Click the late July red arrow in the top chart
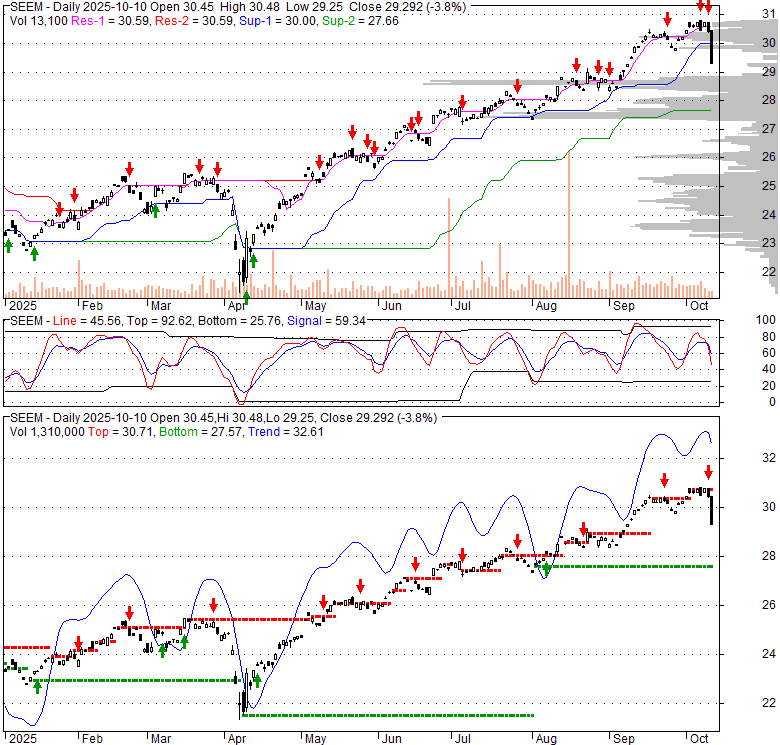The height and width of the screenshot is (745, 780). pyautogui.click(x=516, y=85)
